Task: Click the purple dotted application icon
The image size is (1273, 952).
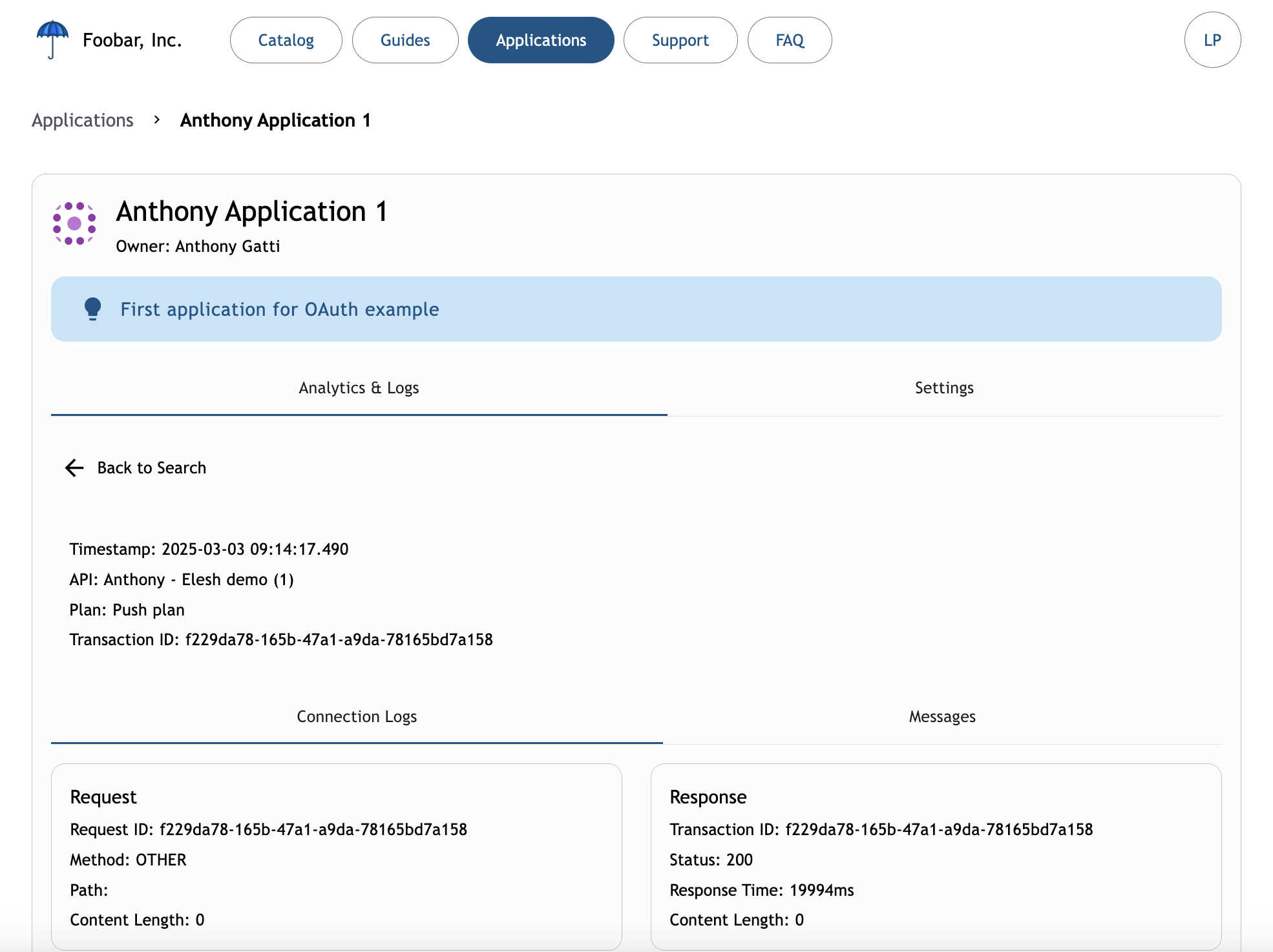Action: [x=74, y=223]
